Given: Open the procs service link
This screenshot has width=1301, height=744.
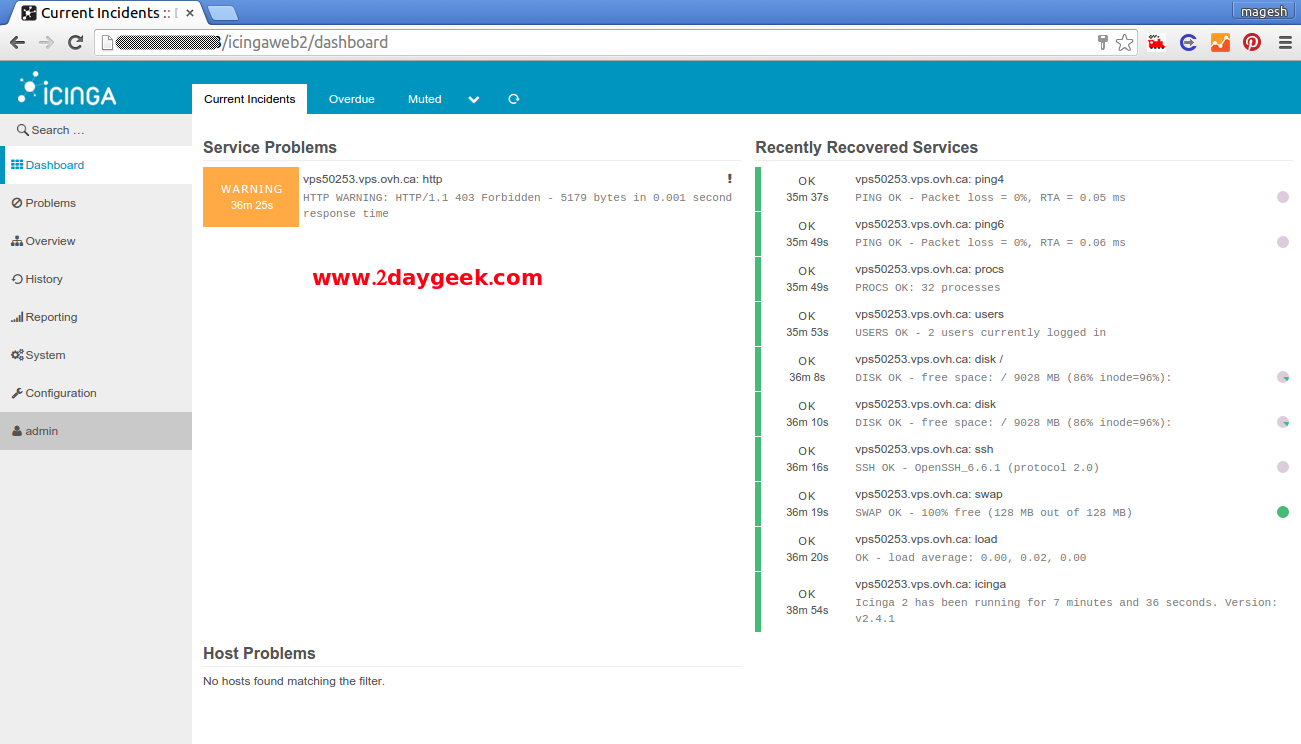Looking at the screenshot, I should (929, 269).
